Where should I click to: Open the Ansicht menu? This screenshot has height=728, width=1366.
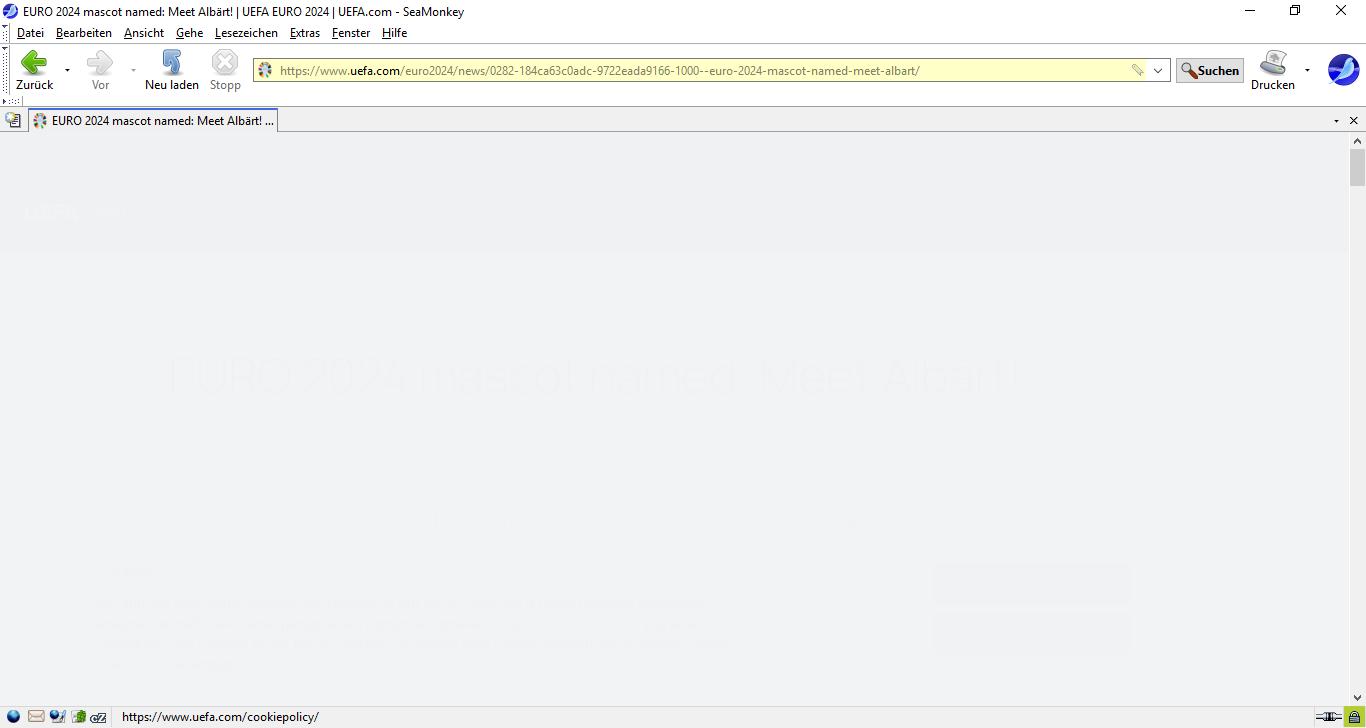click(x=144, y=33)
